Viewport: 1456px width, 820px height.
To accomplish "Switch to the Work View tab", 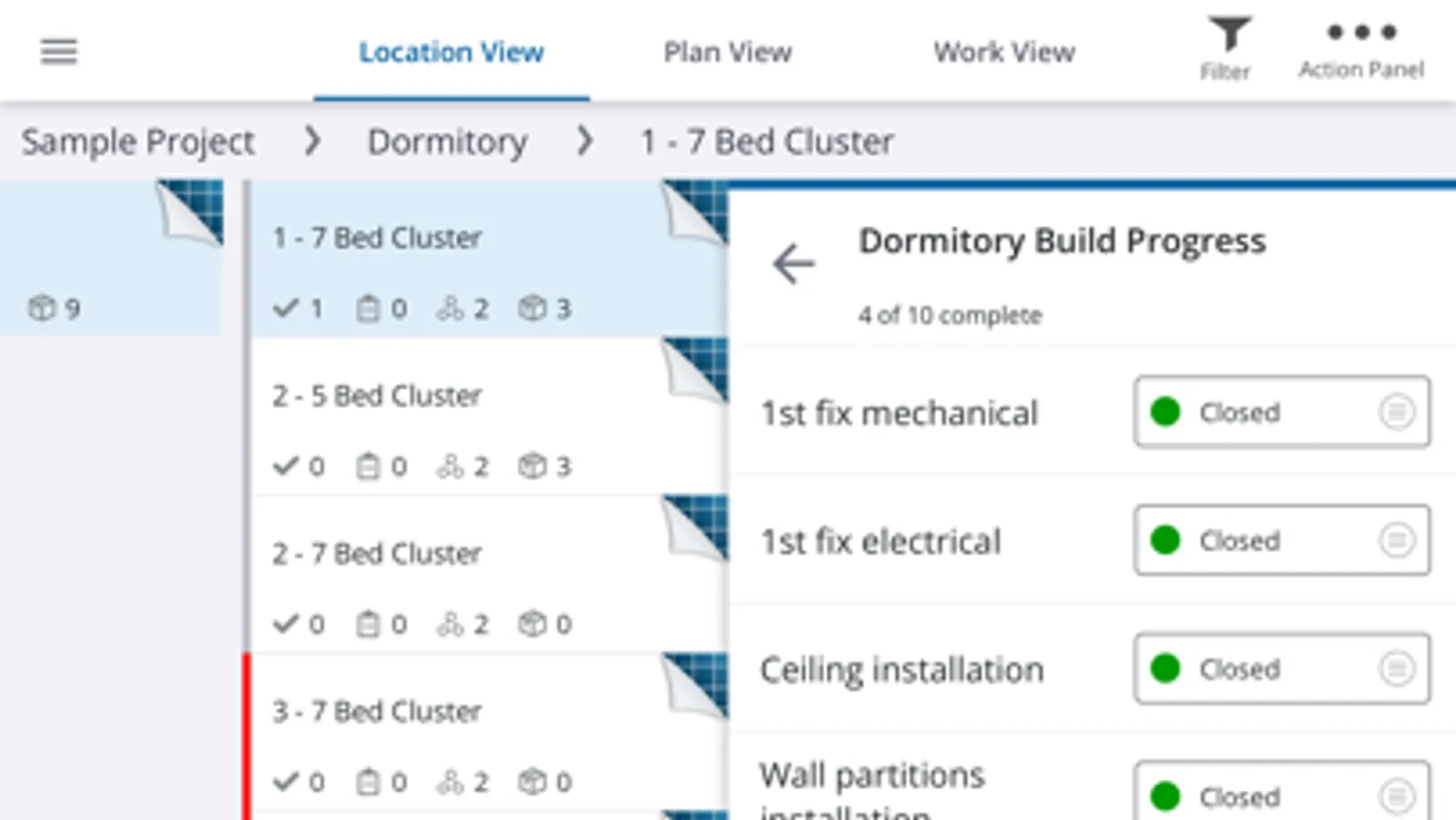I will click(x=1003, y=52).
